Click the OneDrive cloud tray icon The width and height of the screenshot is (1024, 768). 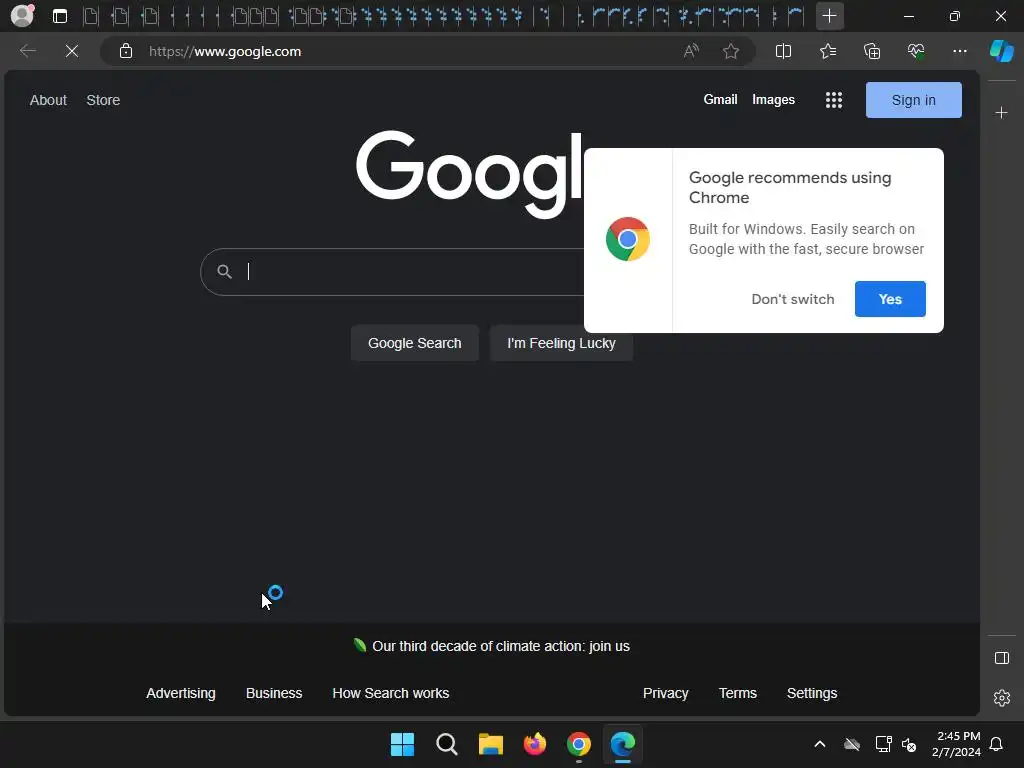click(852, 744)
